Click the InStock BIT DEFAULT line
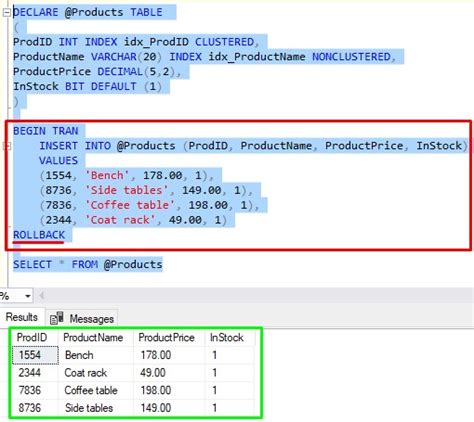 tap(87, 87)
